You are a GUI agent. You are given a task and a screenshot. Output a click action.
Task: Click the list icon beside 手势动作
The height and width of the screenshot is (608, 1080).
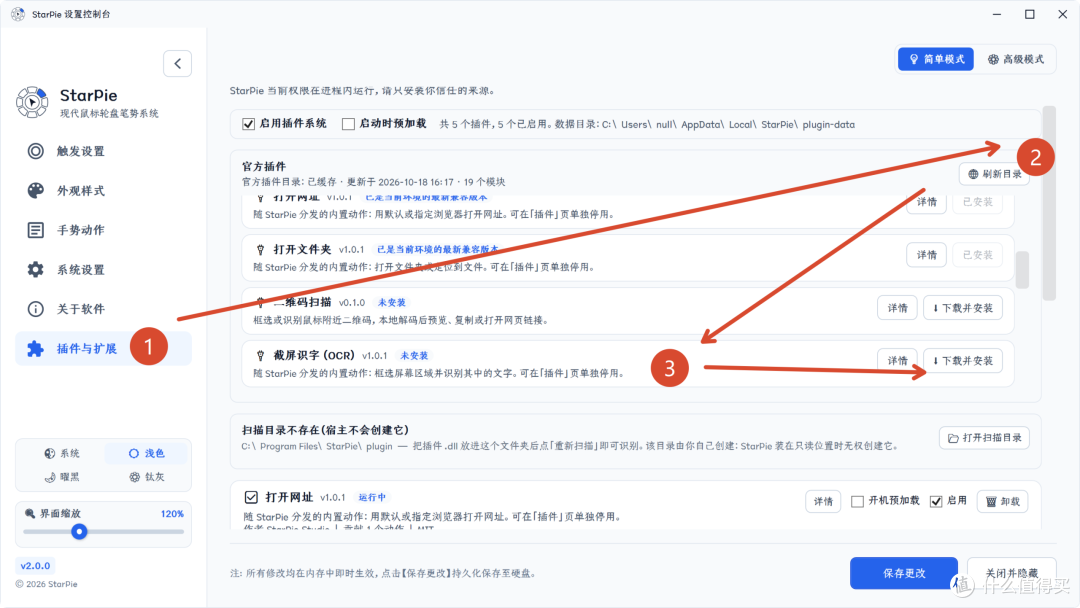coord(35,230)
